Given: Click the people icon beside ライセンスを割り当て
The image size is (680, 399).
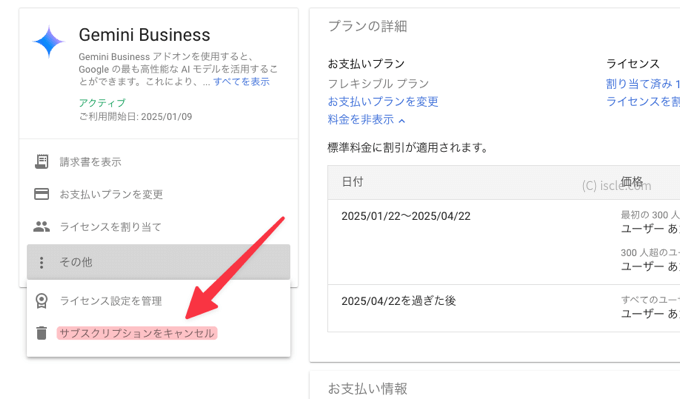Looking at the screenshot, I should pyautogui.click(x=42, y=226).
